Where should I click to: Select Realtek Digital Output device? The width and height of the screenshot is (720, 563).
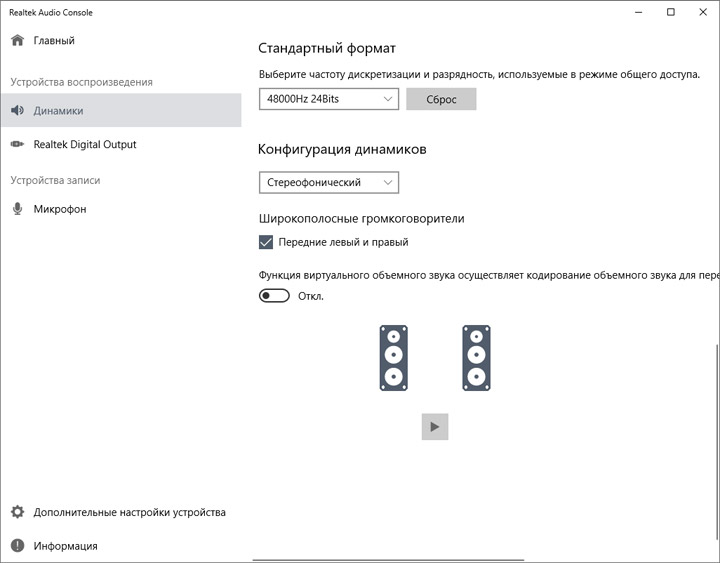click(x=84, y=145)
